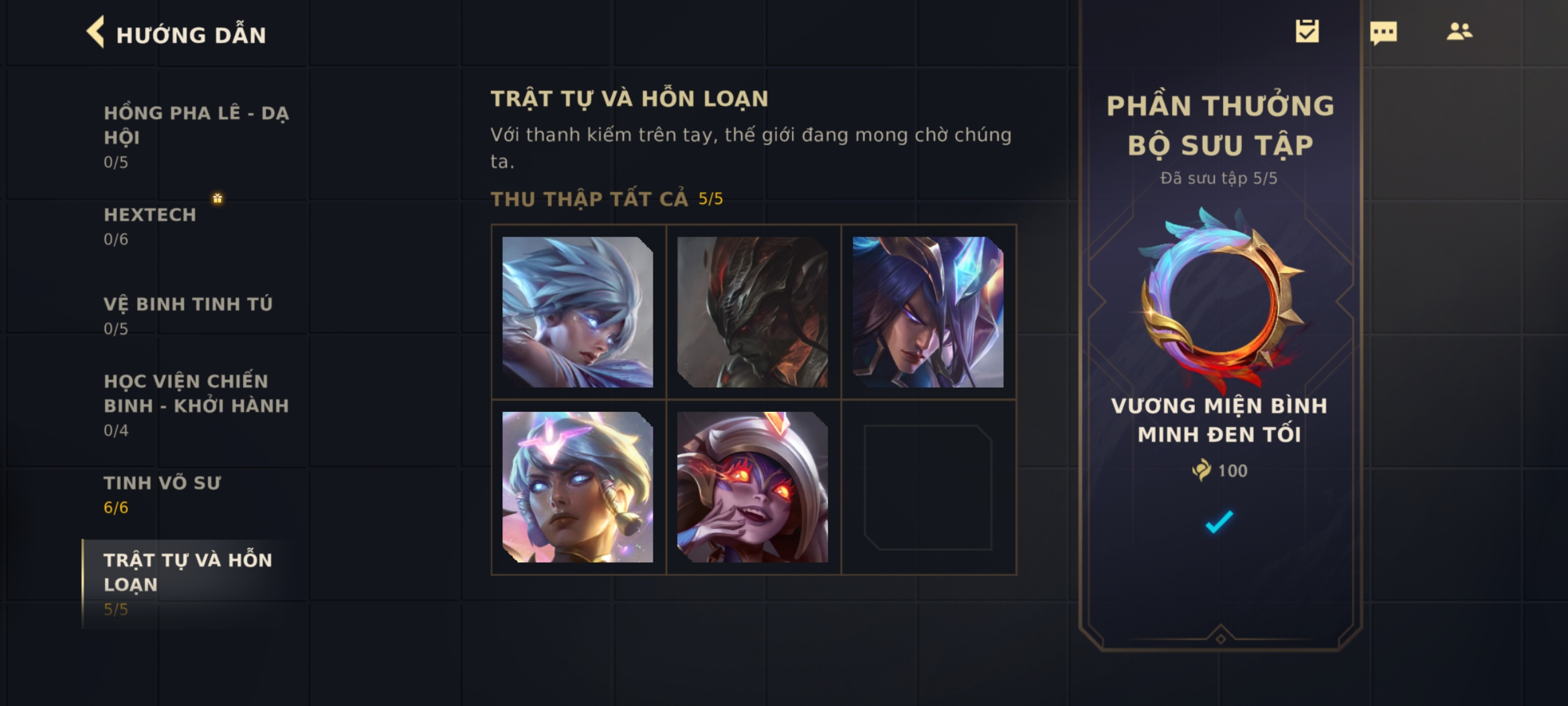View the silver-haired Riven skin thumbnail
This screenshot has width=1568, height=706.
click(578, 312)
